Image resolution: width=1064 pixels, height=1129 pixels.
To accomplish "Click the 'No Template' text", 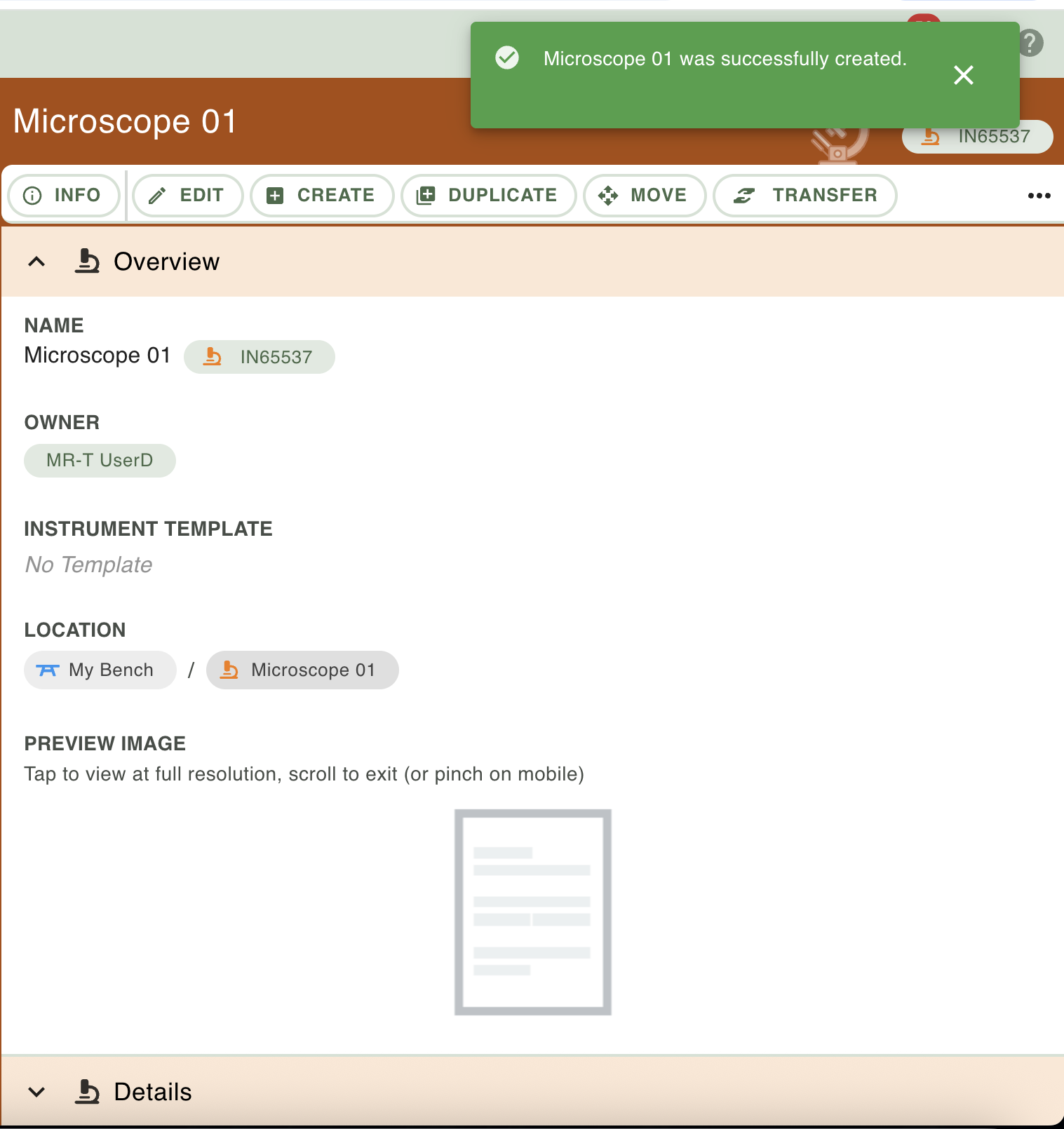I will [89, 564].
